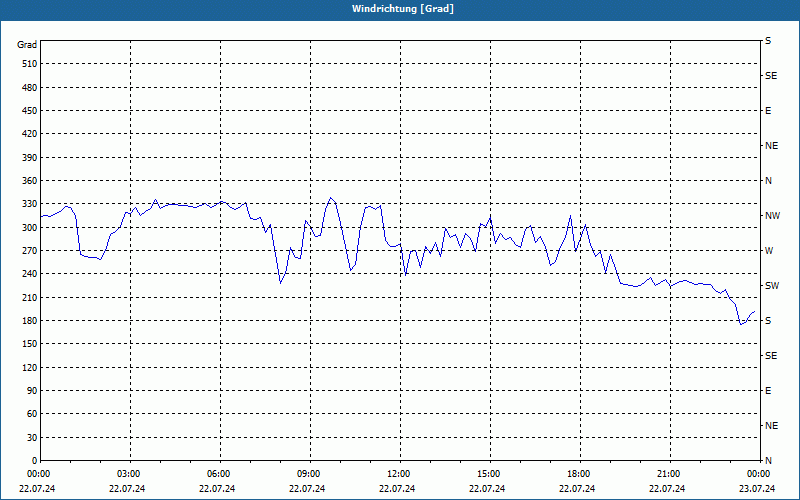The image size is (800, 500).
Task: Click the 30 degree axis label
Action: [x=32, y=438]
